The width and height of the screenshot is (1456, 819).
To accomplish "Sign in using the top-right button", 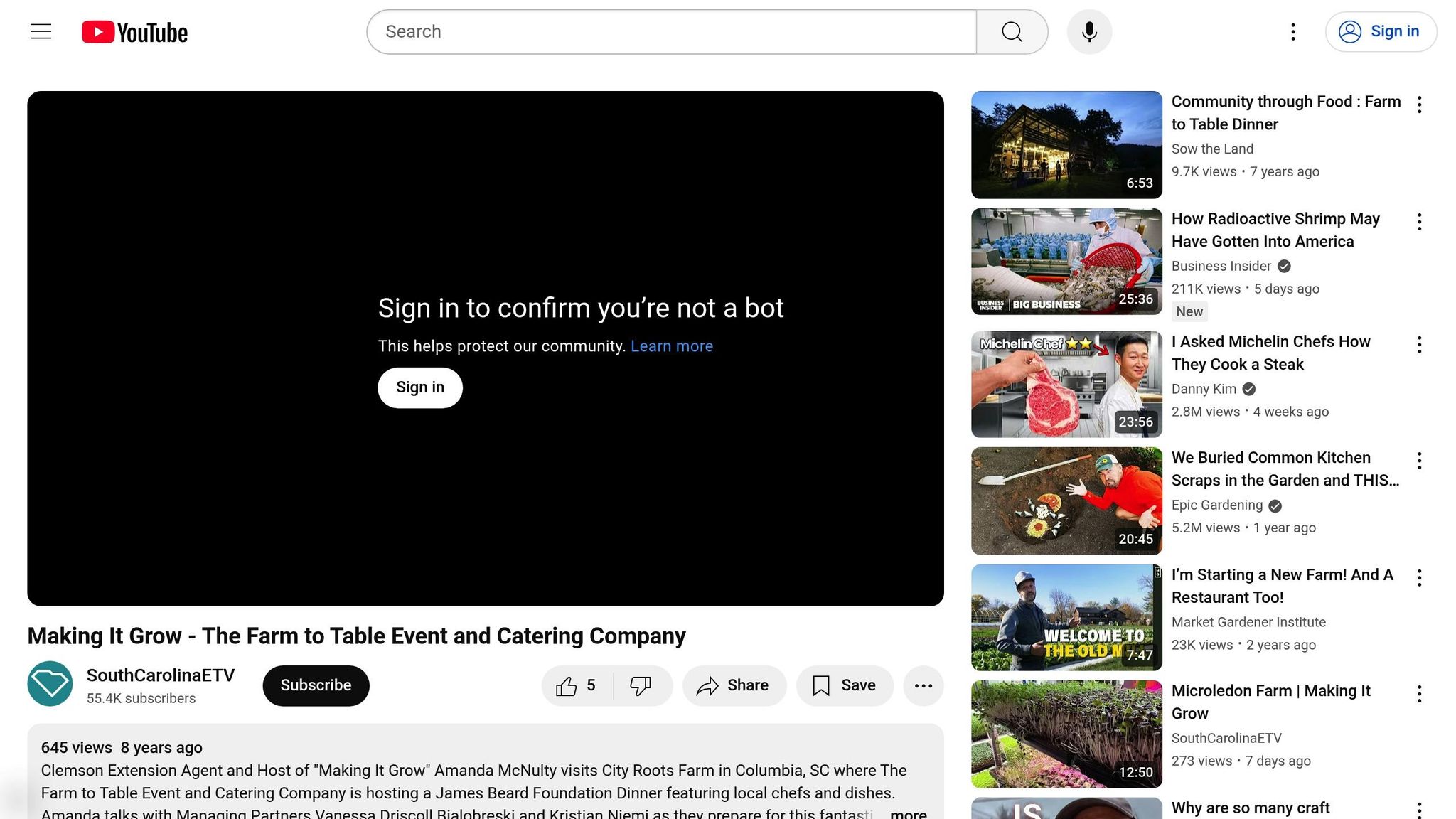I will tap(1381, 31).
